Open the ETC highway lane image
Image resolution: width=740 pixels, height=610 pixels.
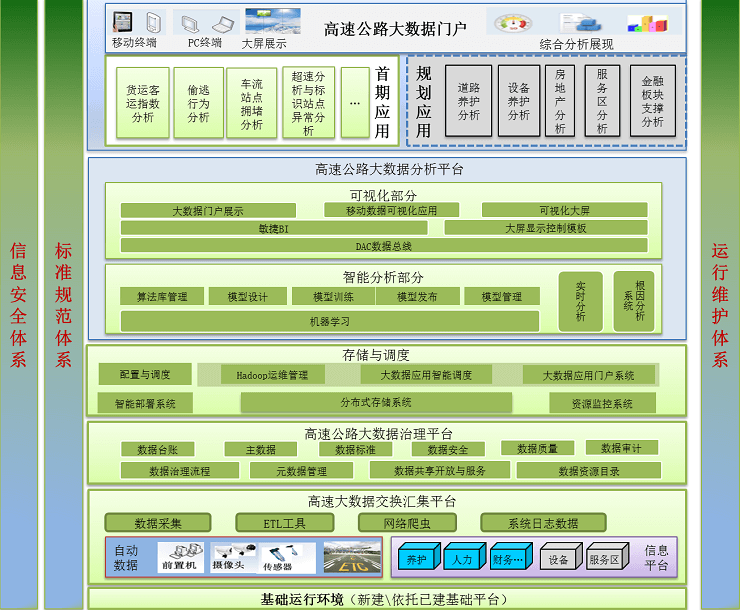pos(350,557)
